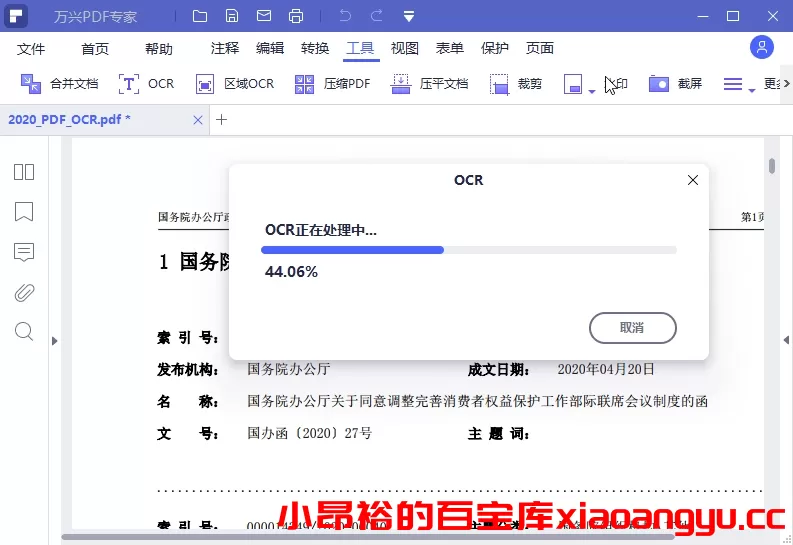Click the 万兴PDF专家 app logo
793x545 pixels.
coord(16,16)
